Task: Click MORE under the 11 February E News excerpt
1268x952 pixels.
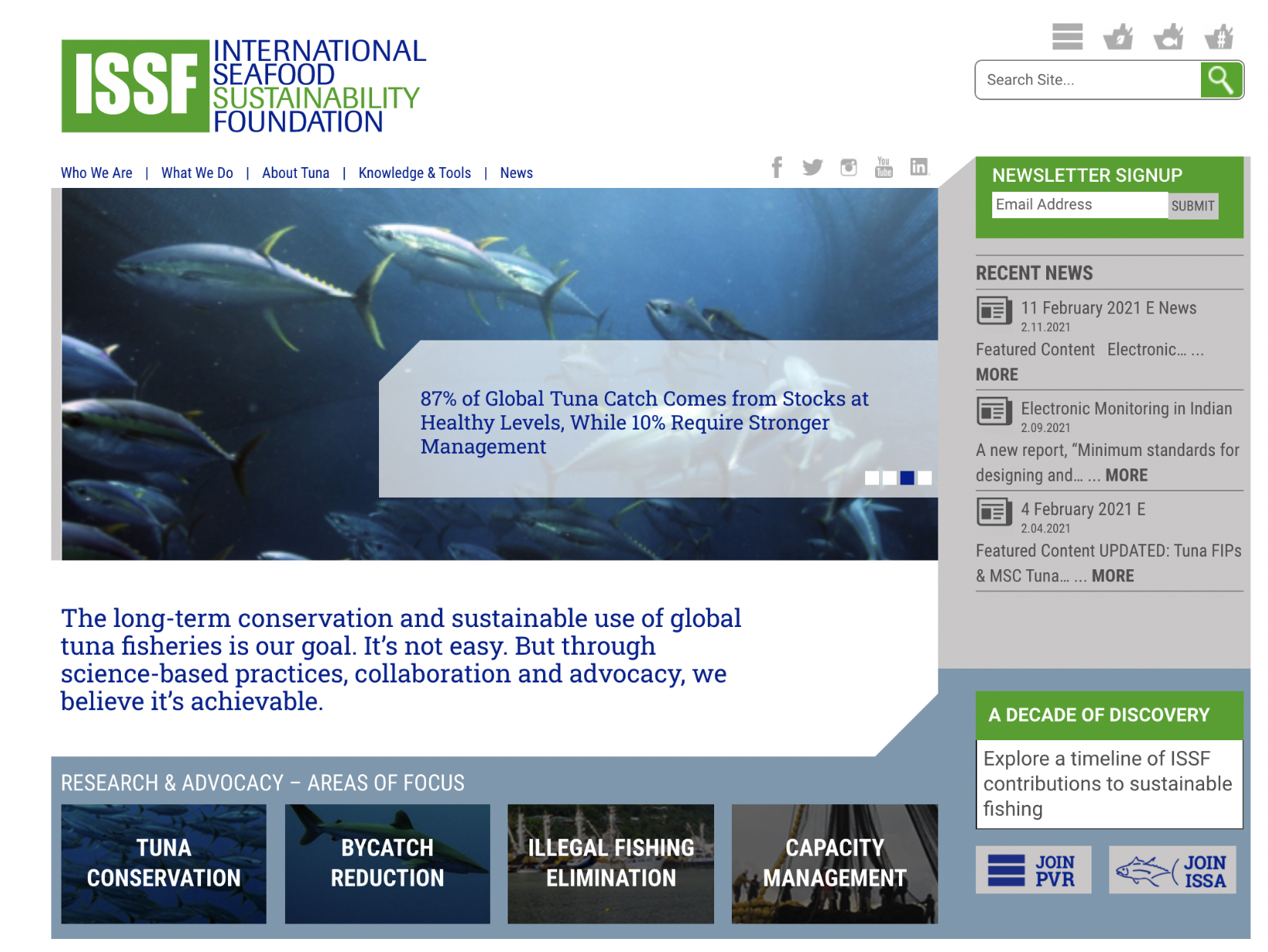Action: point(997,375)
